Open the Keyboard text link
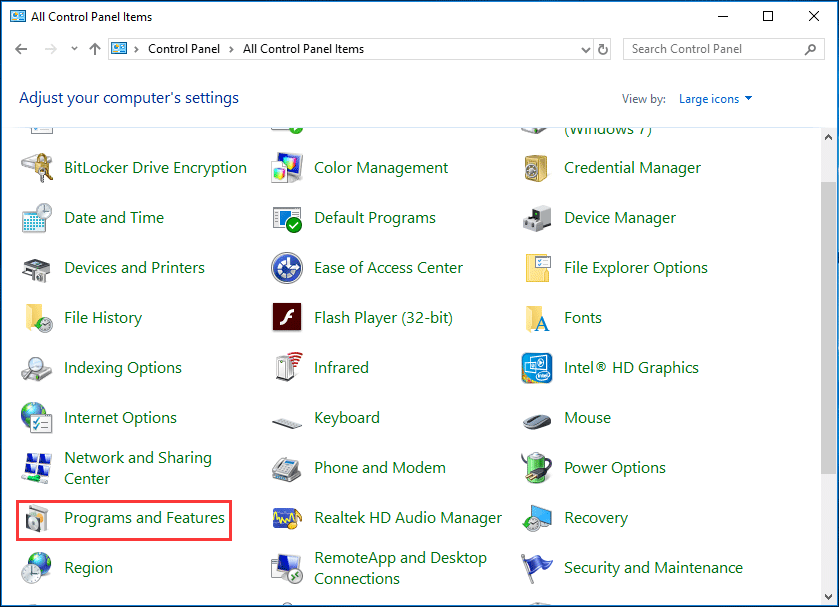Screen dimensions: 839x607 pyautogui.click(x=347, y=418)
